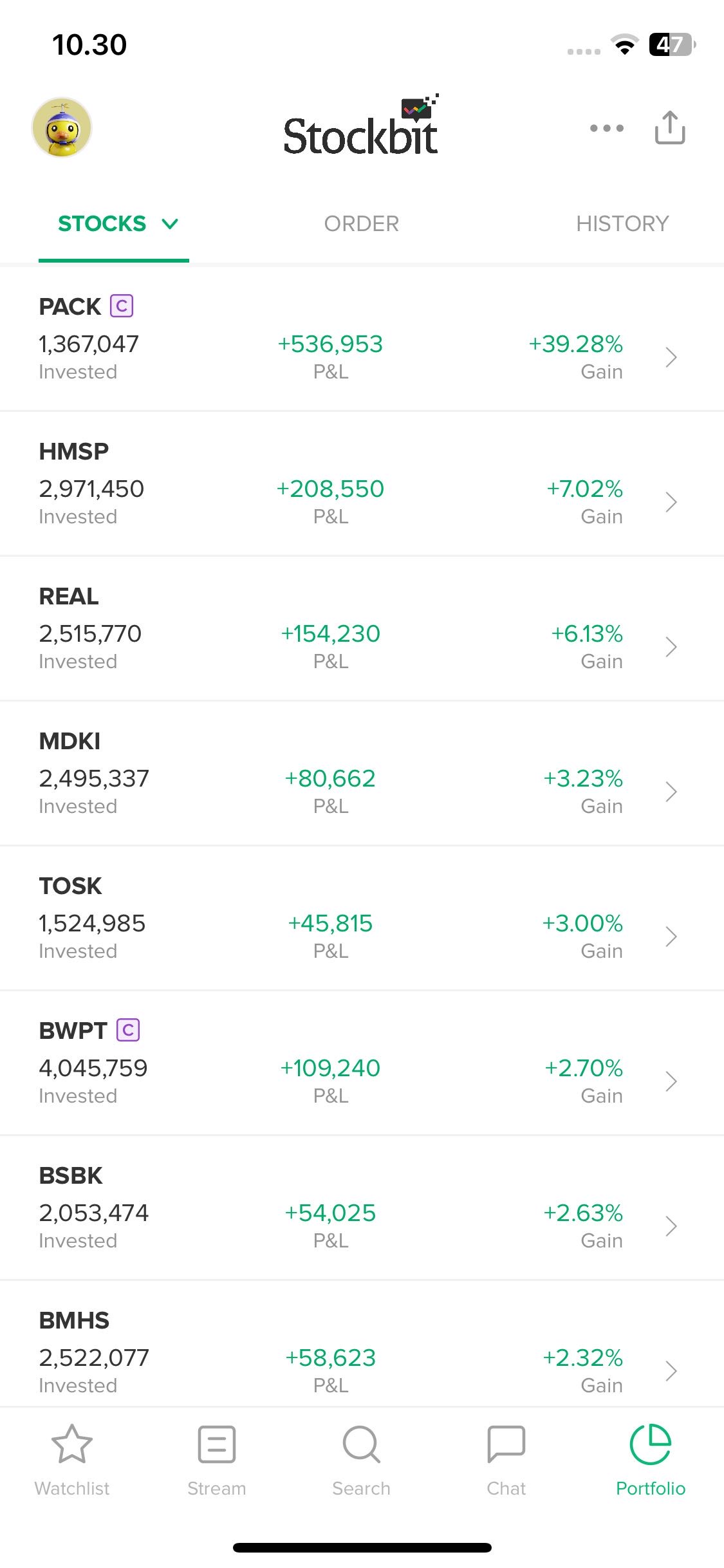Screen dimensions: 724x1568
Task: Open the three-dot more options menu
Action: [606, 128]
